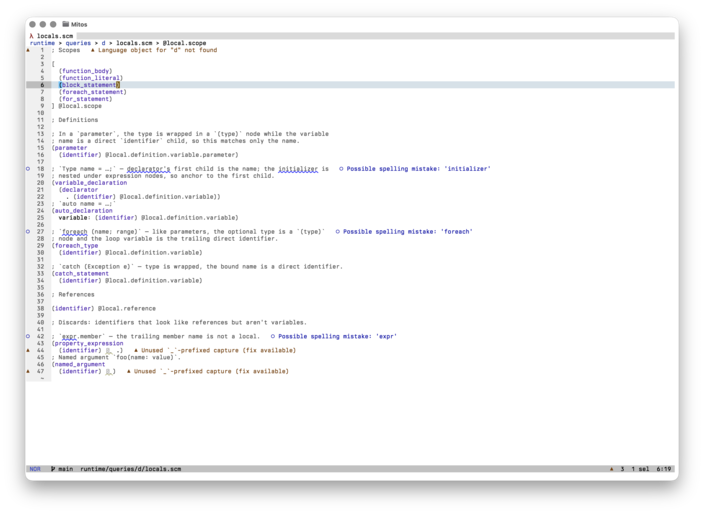Click '(parameter' on line 15
The image size is (704, 514).
pyautogui.click(x=69, y=148)
